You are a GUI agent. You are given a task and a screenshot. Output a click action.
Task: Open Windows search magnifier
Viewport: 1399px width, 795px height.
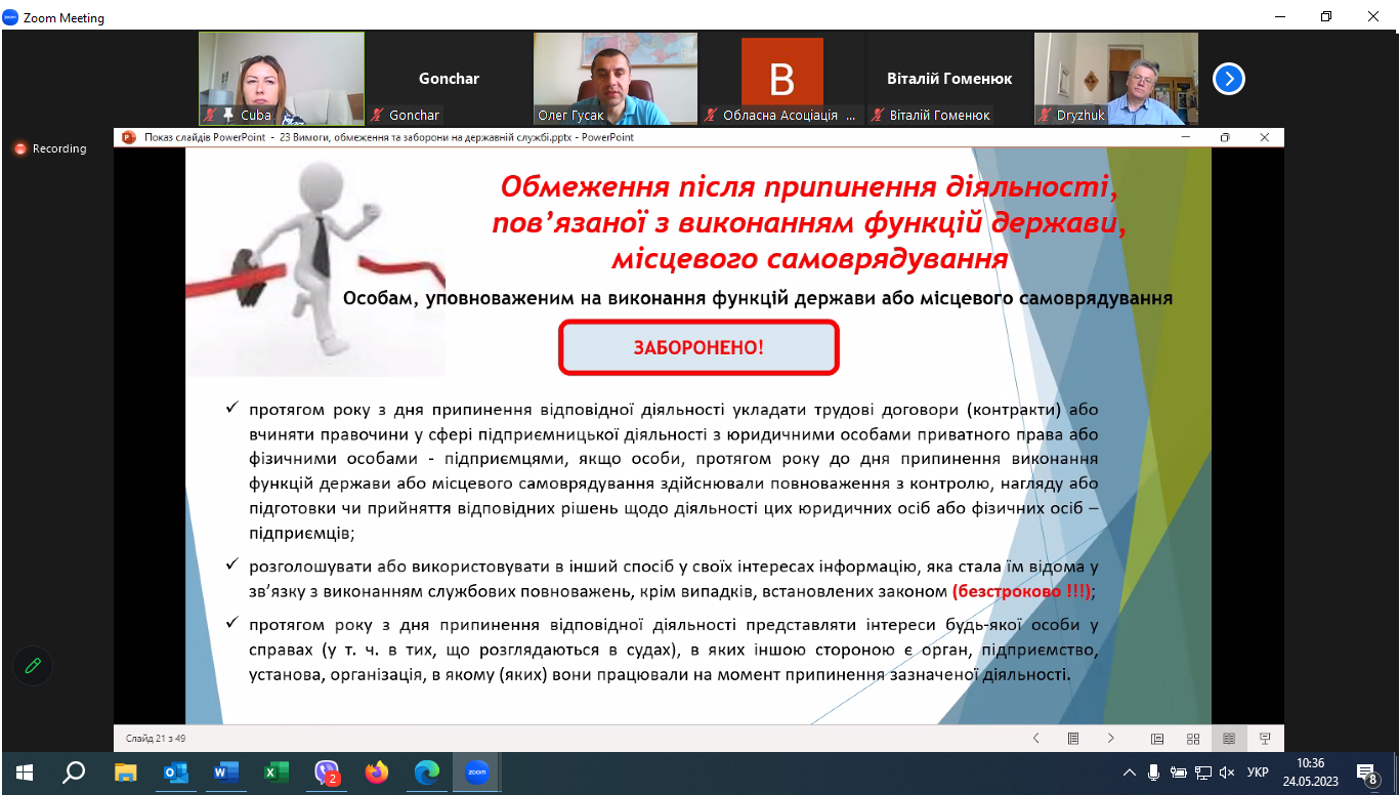click(74, 773)
